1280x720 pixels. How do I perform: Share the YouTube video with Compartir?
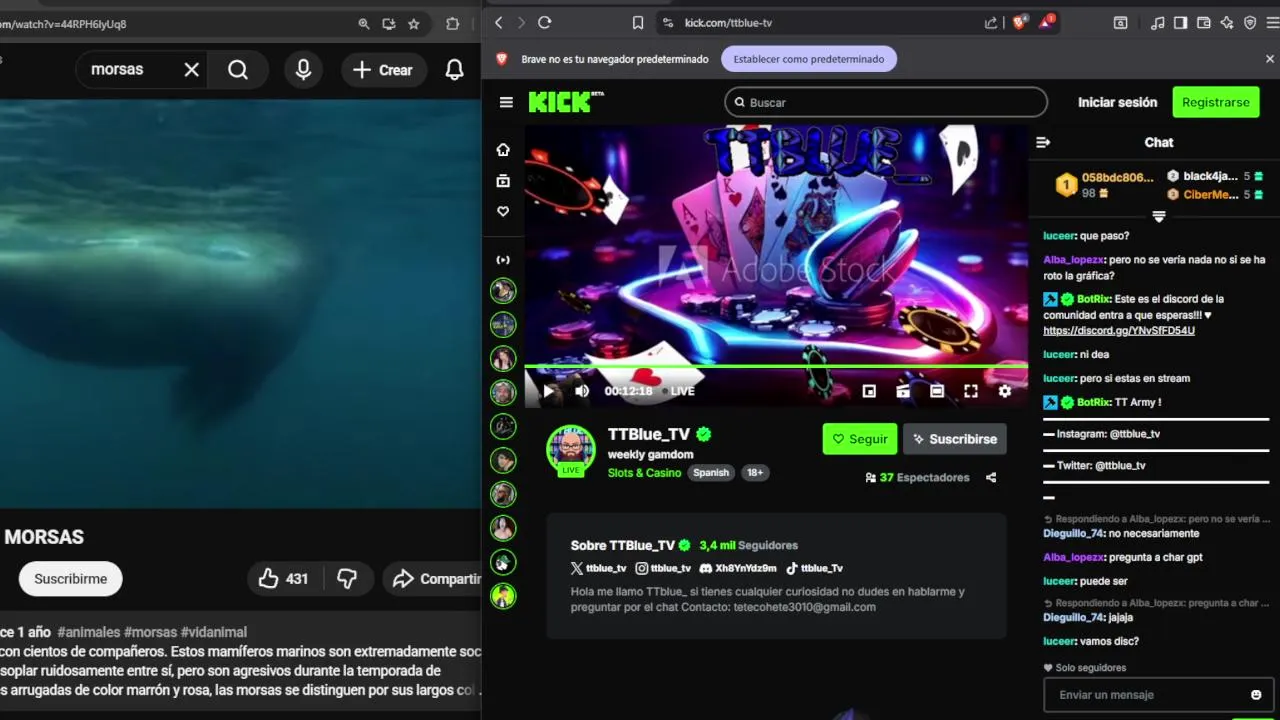434,579
